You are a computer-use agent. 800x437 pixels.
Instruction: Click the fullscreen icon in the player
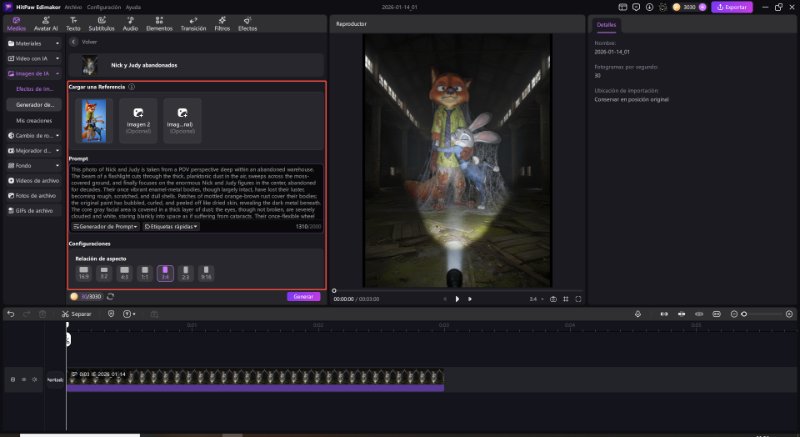click(x=578, y=298)
